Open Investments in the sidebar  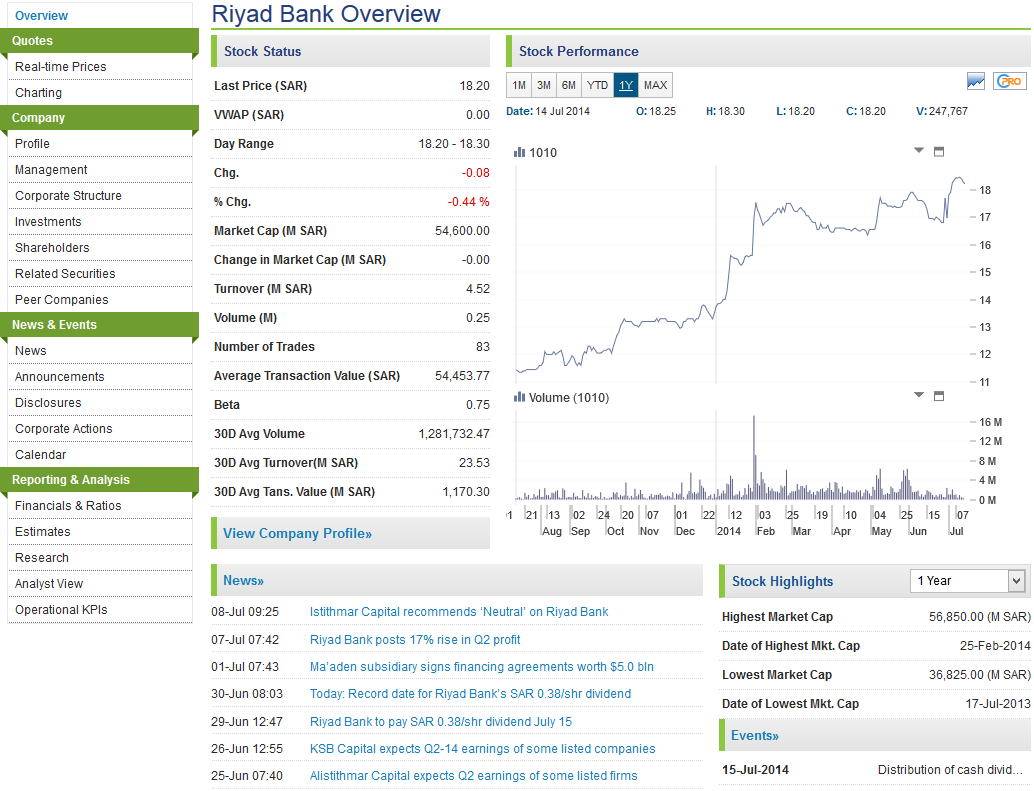[x=48, y=221]
